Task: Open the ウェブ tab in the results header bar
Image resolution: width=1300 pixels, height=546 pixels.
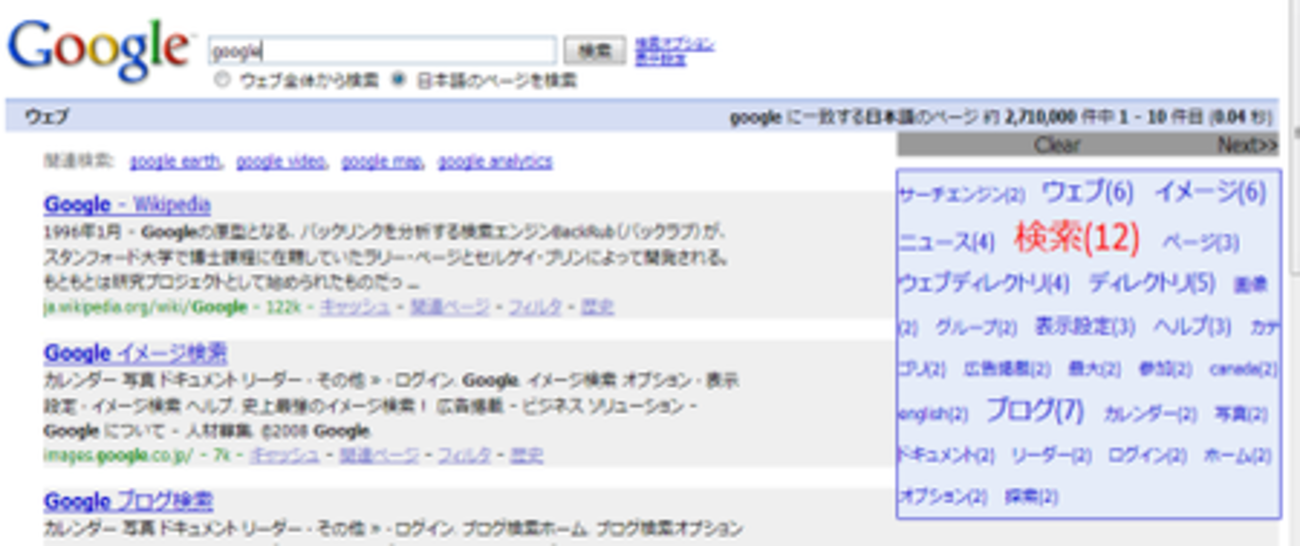Action: tap(46, 117)
